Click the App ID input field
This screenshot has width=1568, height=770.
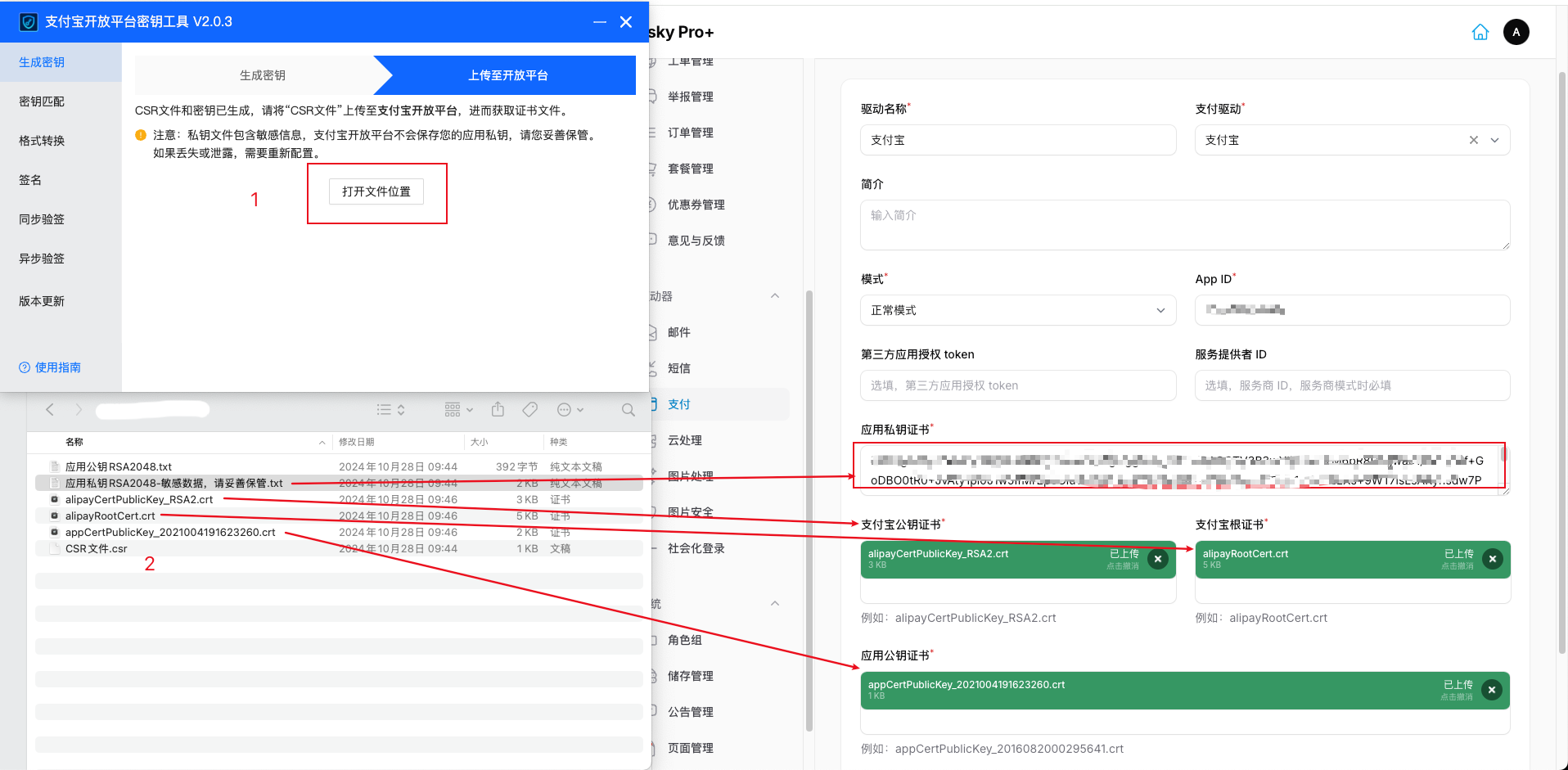[1352, 310]
